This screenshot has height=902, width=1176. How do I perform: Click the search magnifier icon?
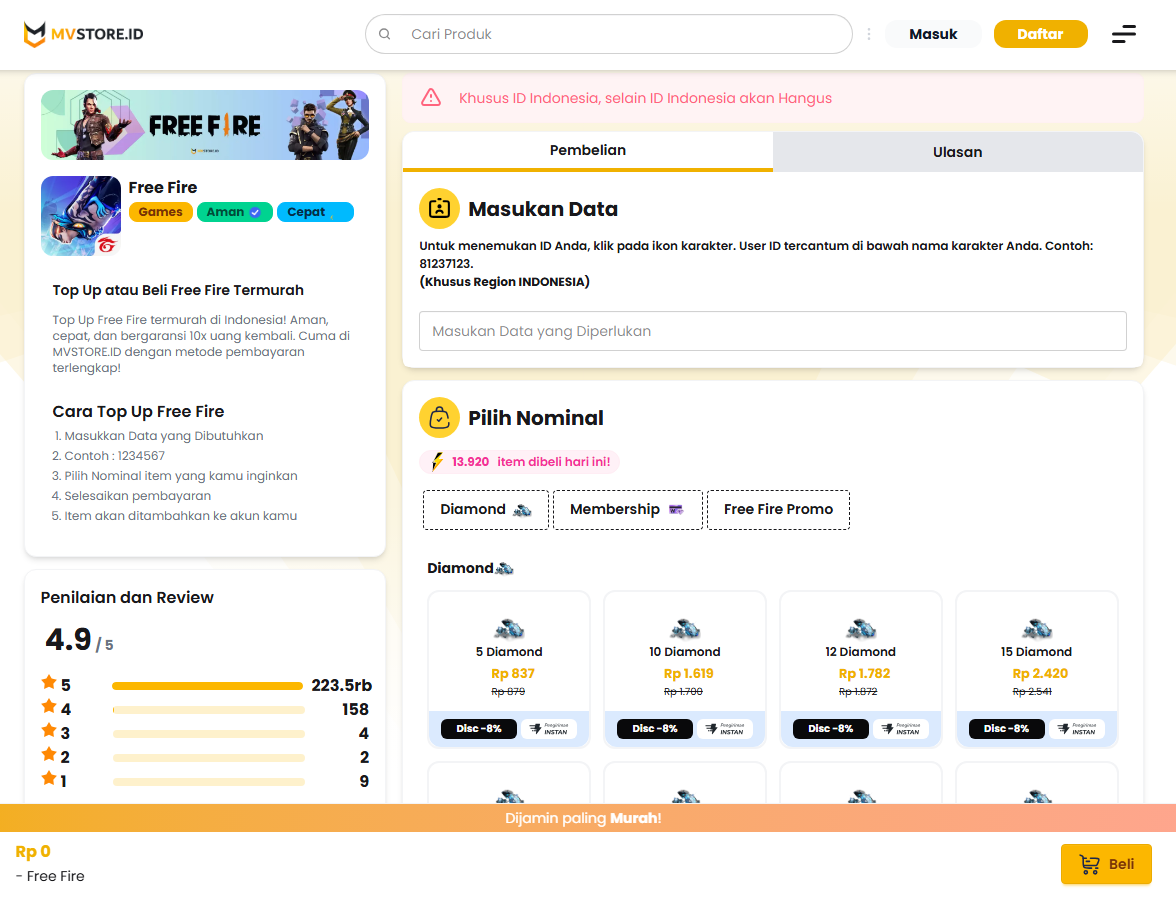(385, 34)
